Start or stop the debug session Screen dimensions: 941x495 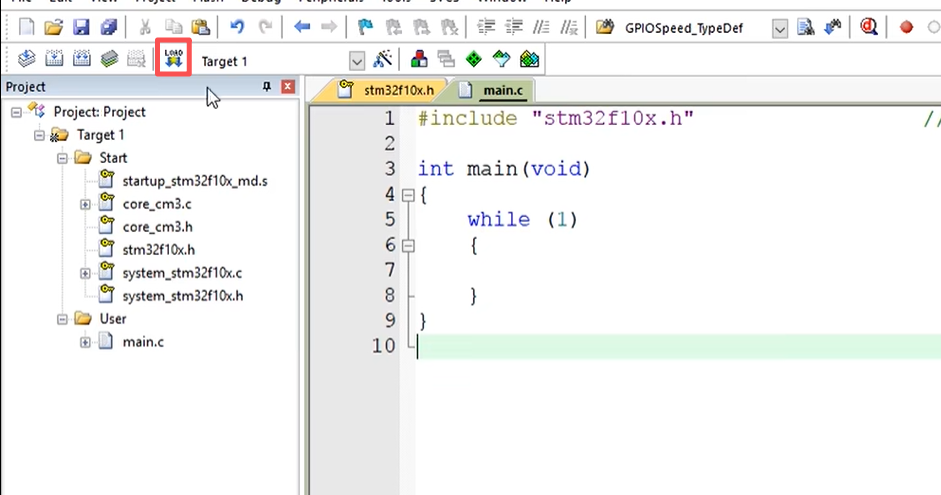coord(868,27)
